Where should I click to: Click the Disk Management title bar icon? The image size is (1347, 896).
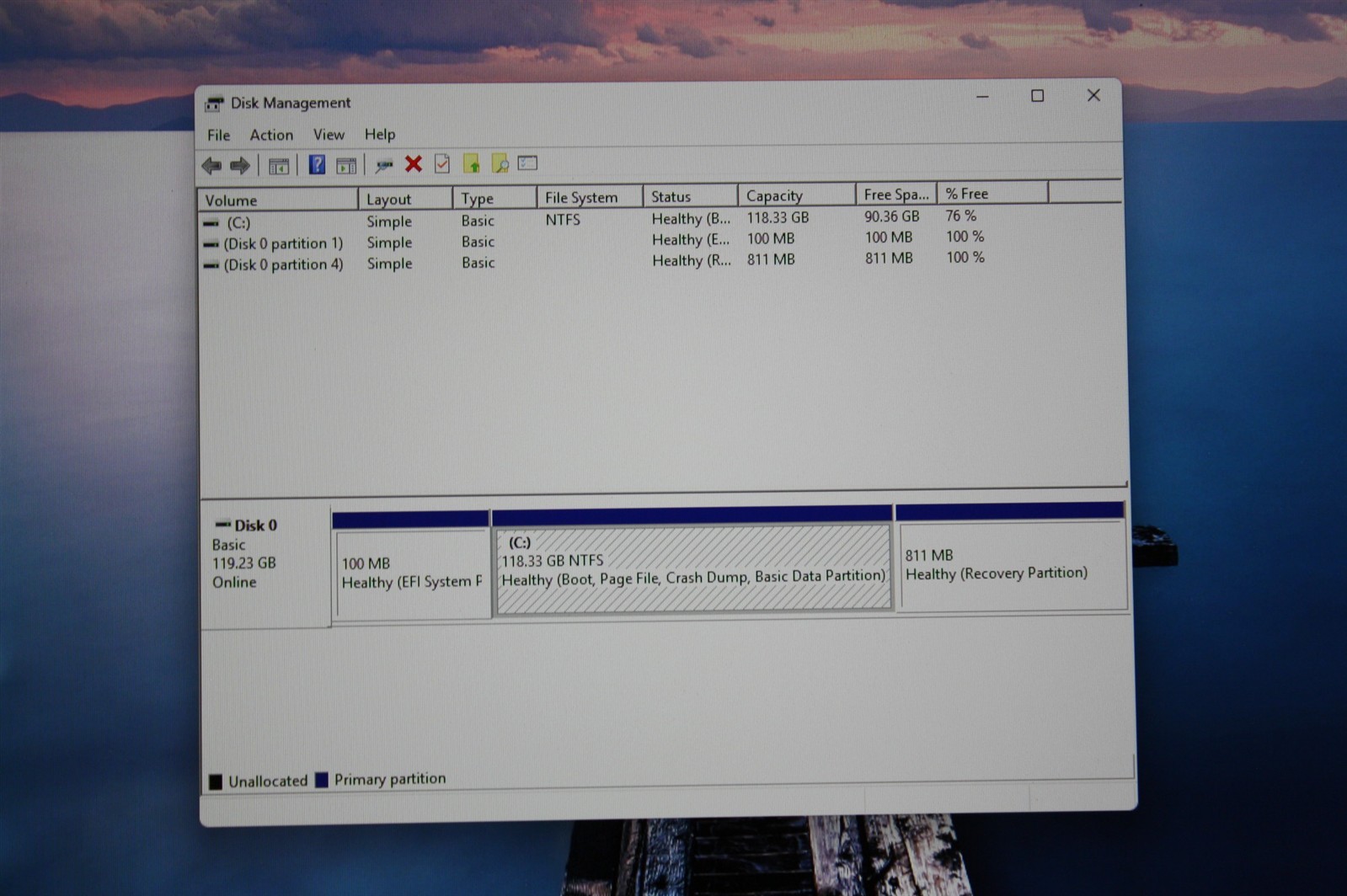tap(214, 104)
